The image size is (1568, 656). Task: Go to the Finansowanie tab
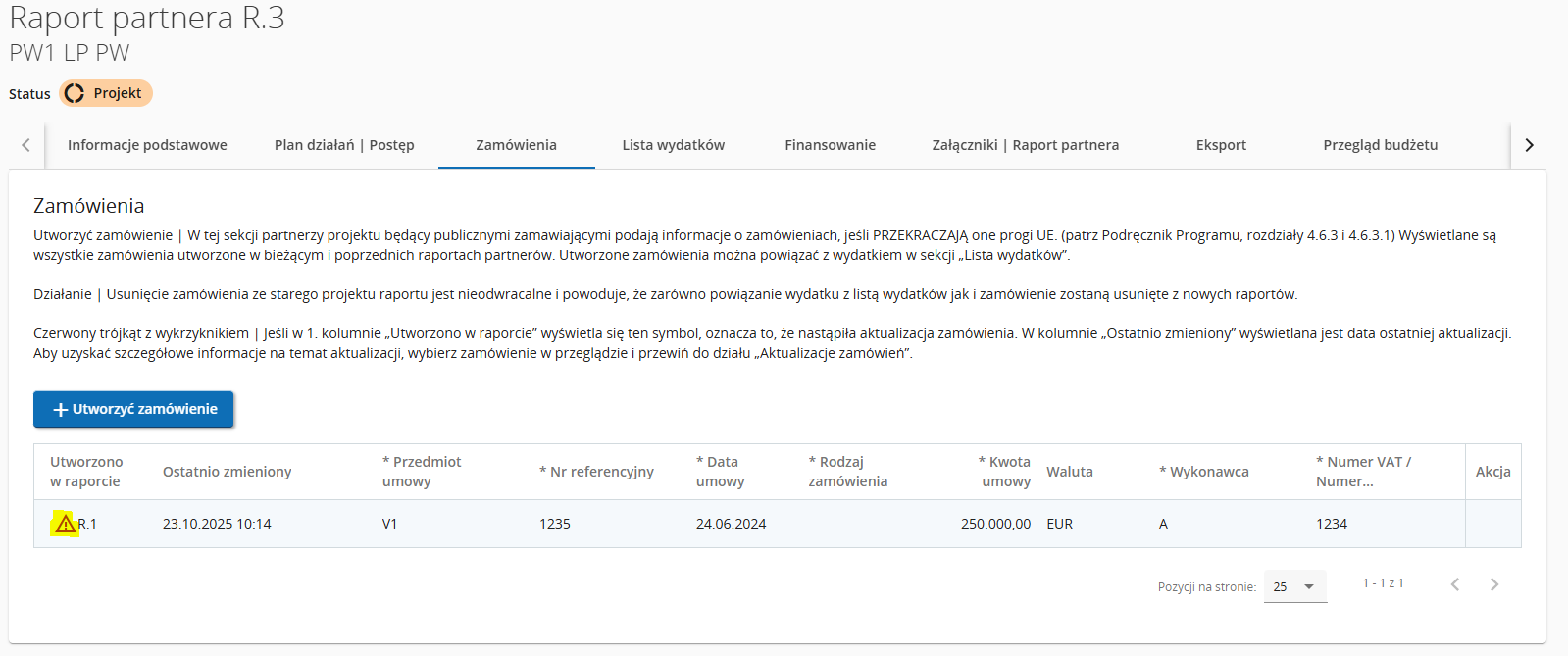point(830,145)
